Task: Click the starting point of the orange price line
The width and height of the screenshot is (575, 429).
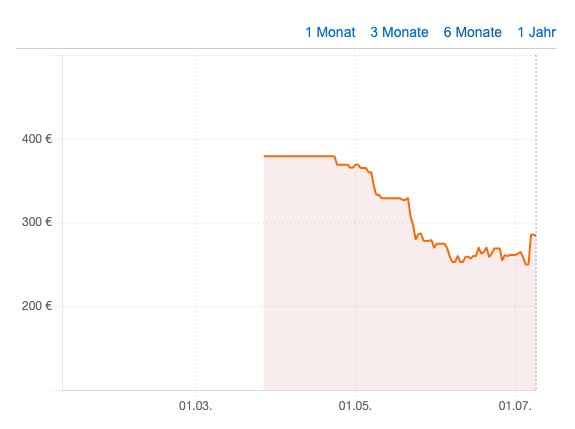Action: click(265, 156)
